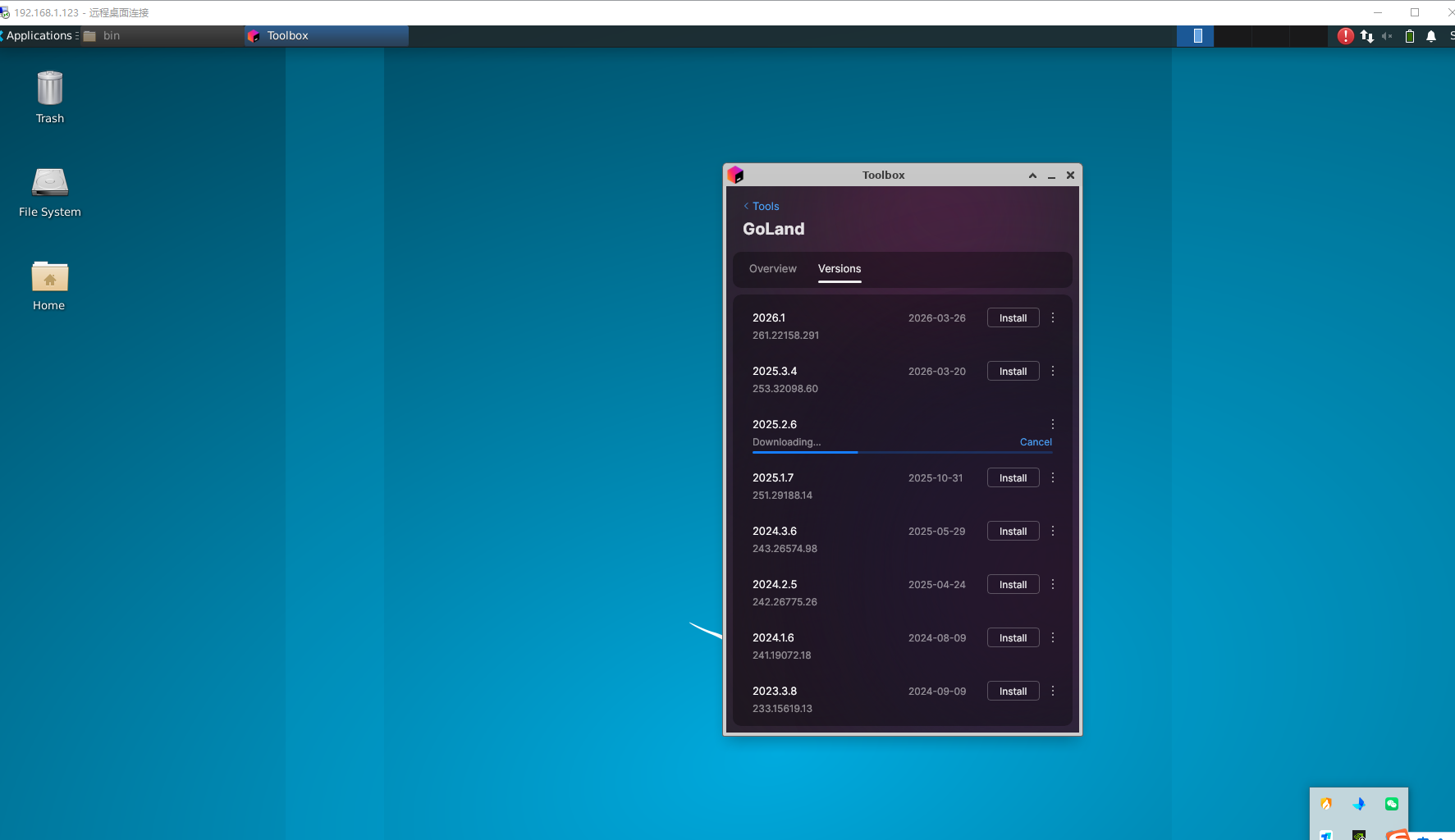The image size is (1455, 840).
Task: Open the Home folder desktop icon
Action: pos(49,285)
